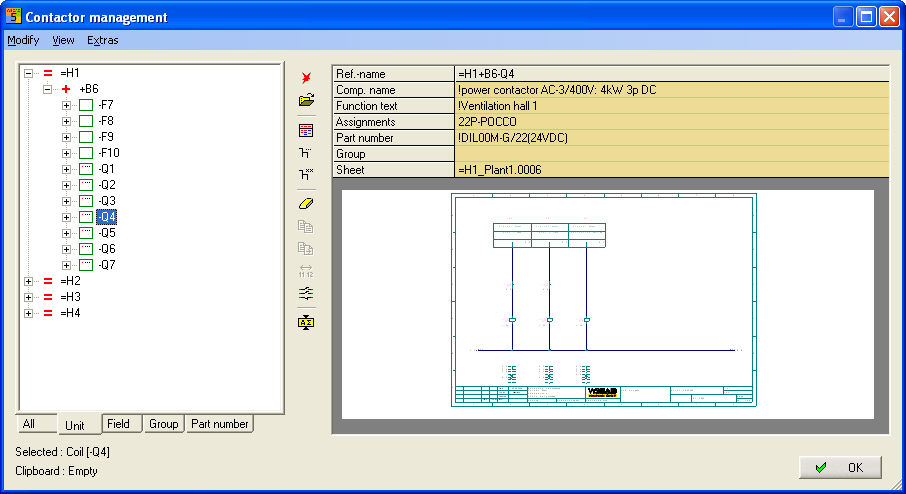The height and width of the screenshot is (494, 906).
Task: Switch to the Group tab
Action: click(164, 424)
